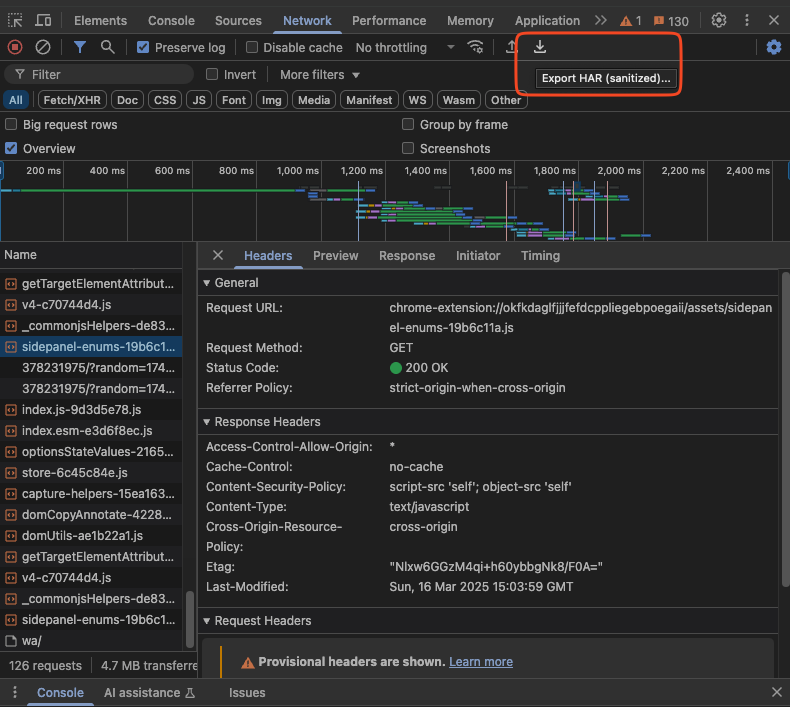The image size is (790, 707).
Task: Expand the More filters dropdown
Action: pyautogui.click(x=320, y=75)
